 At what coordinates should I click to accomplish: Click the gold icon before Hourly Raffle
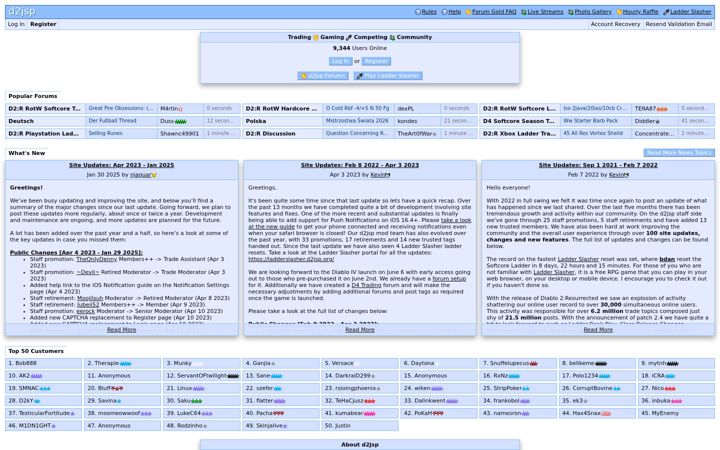[619, 12]
